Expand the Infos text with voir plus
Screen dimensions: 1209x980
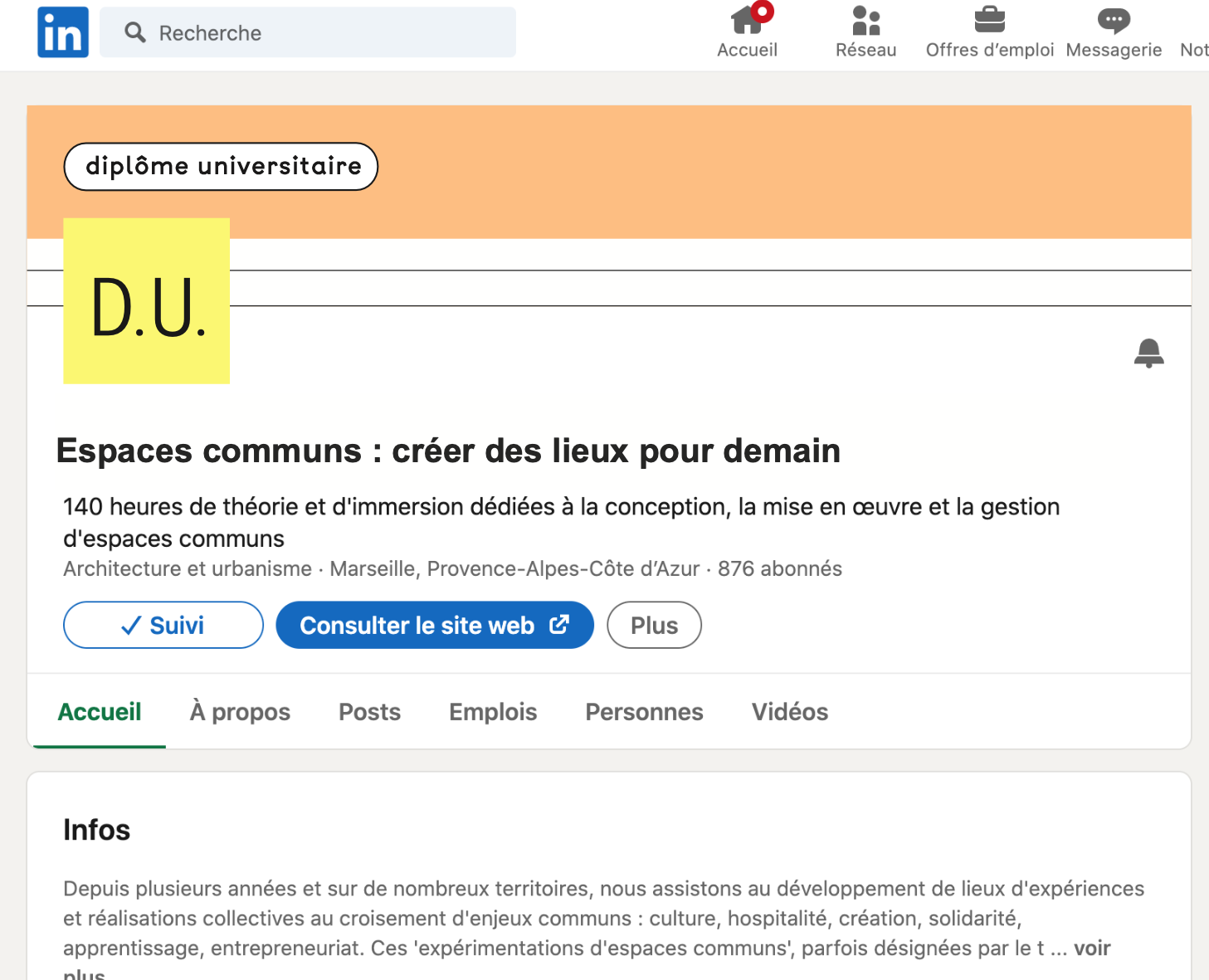pyautogui.click(x=1091, y=948)
